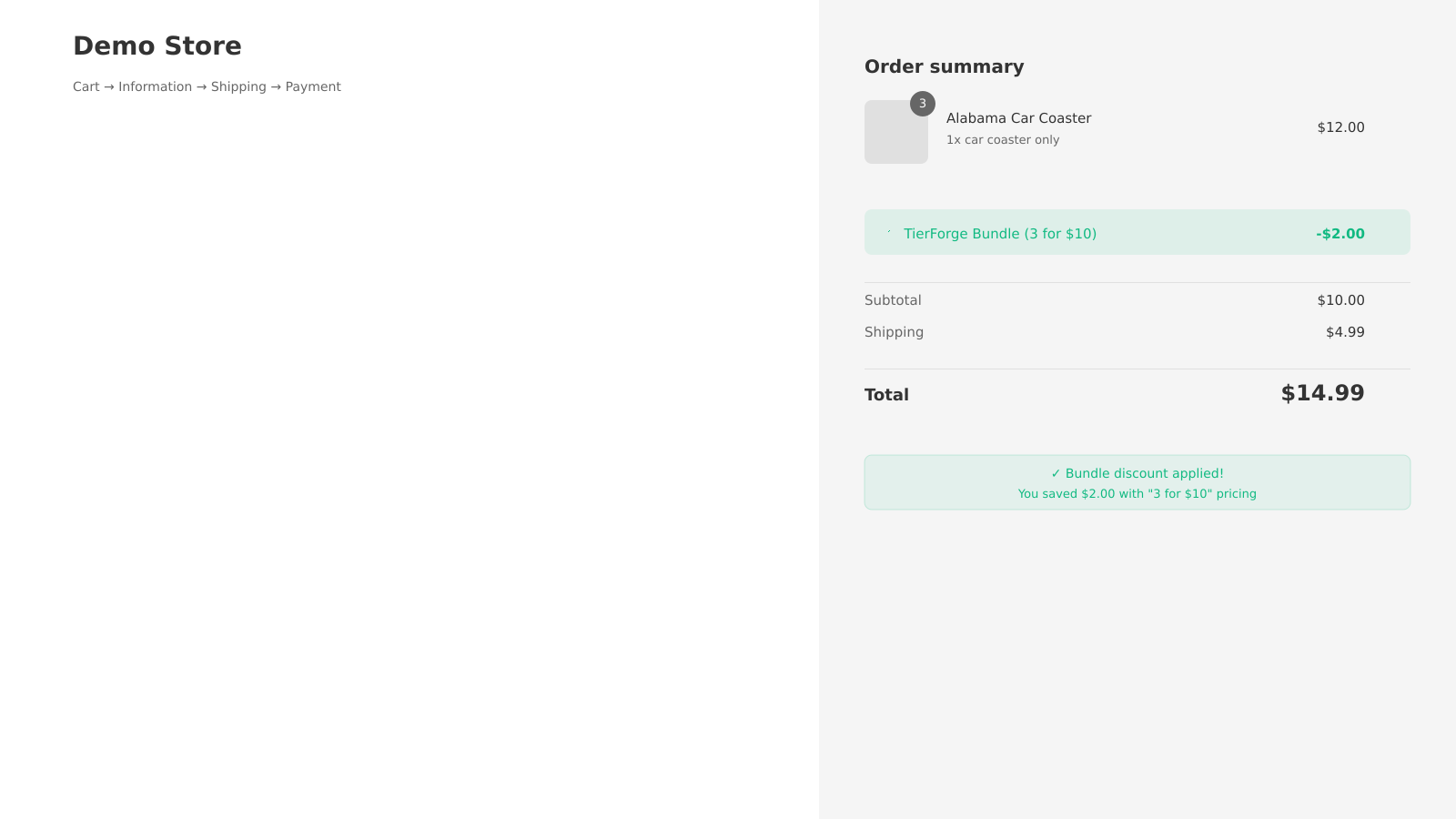Click the Demo Store title
The height and width of the screenshot is (819, 1456).
157,45
